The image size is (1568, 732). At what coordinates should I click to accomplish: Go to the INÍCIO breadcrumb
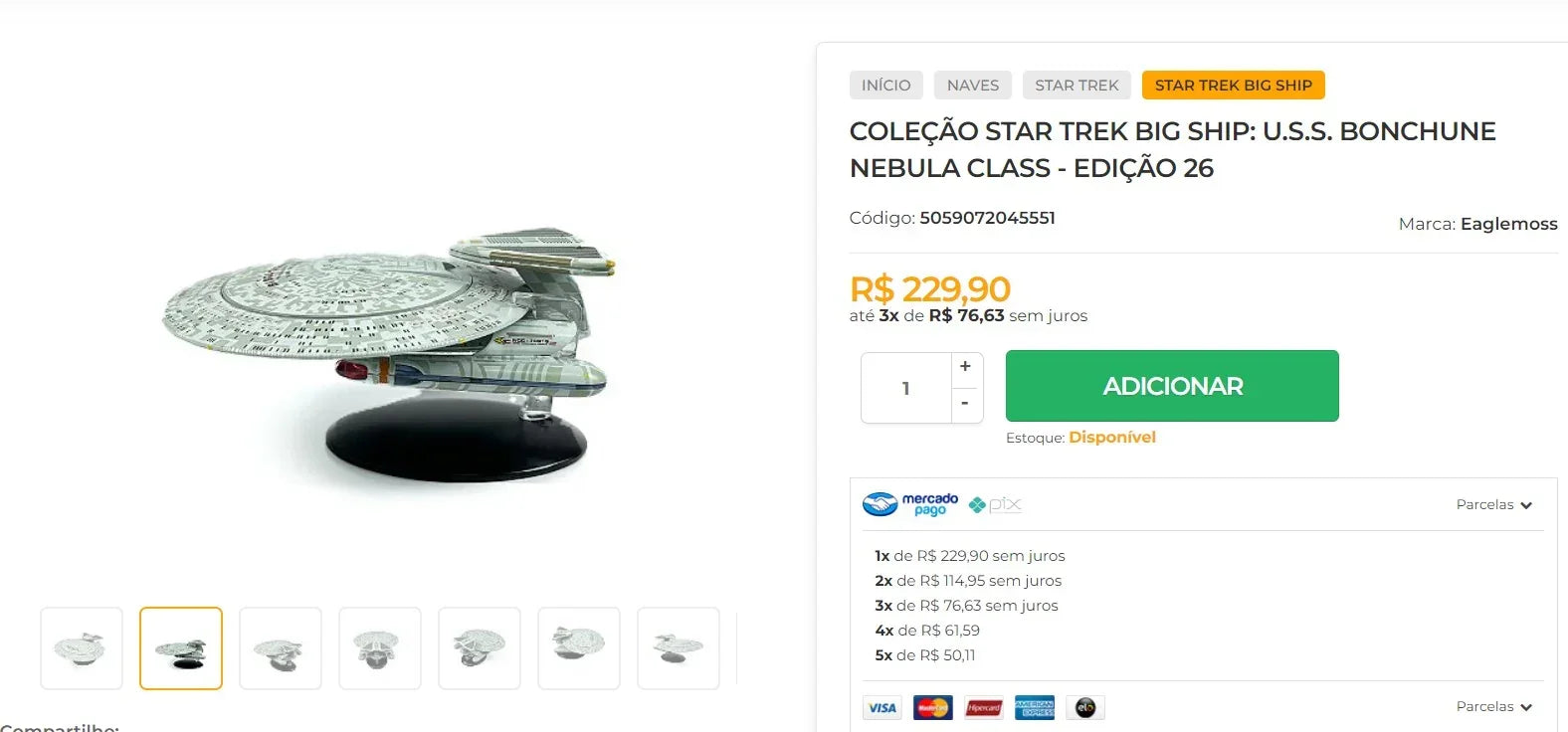[885, 85]
